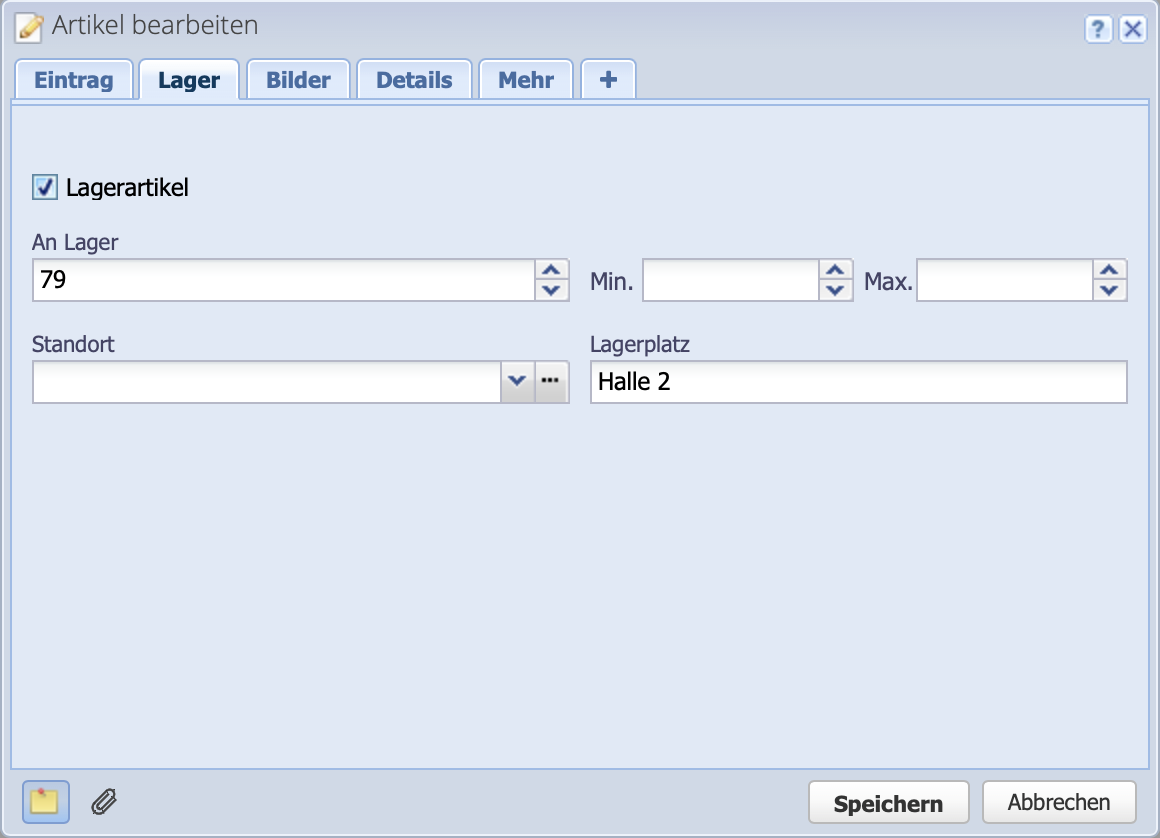Increase the Min. stock value

(835, 270)
